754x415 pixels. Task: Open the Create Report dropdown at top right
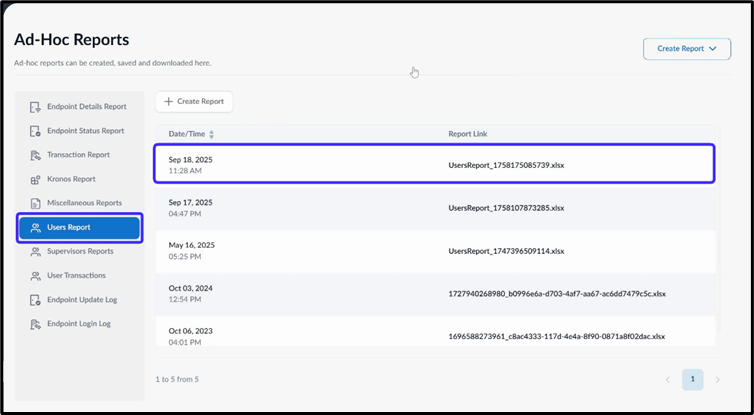pos(687,49)
